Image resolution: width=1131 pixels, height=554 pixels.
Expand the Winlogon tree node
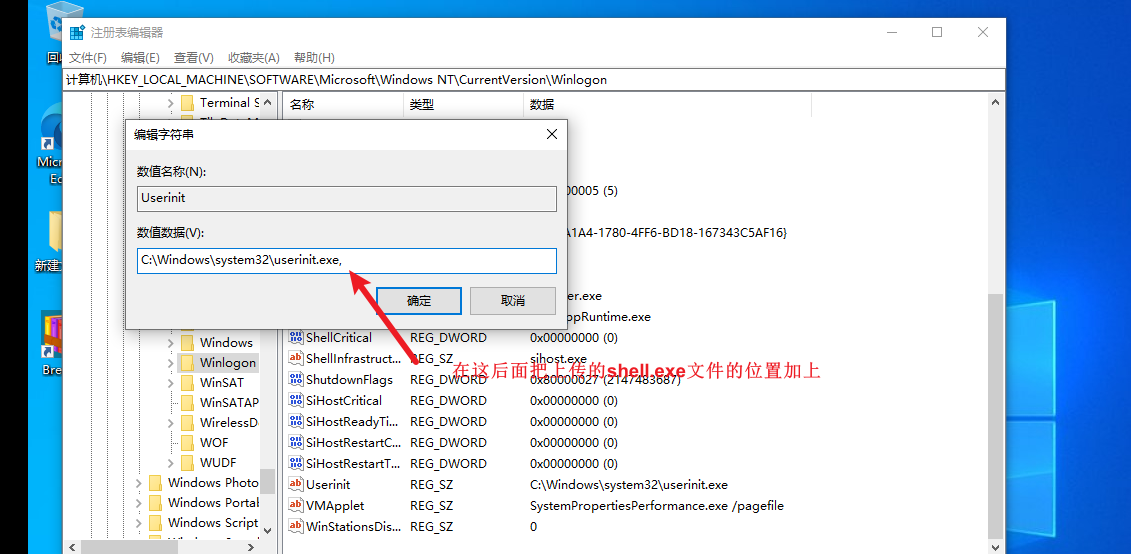(170, 363)
